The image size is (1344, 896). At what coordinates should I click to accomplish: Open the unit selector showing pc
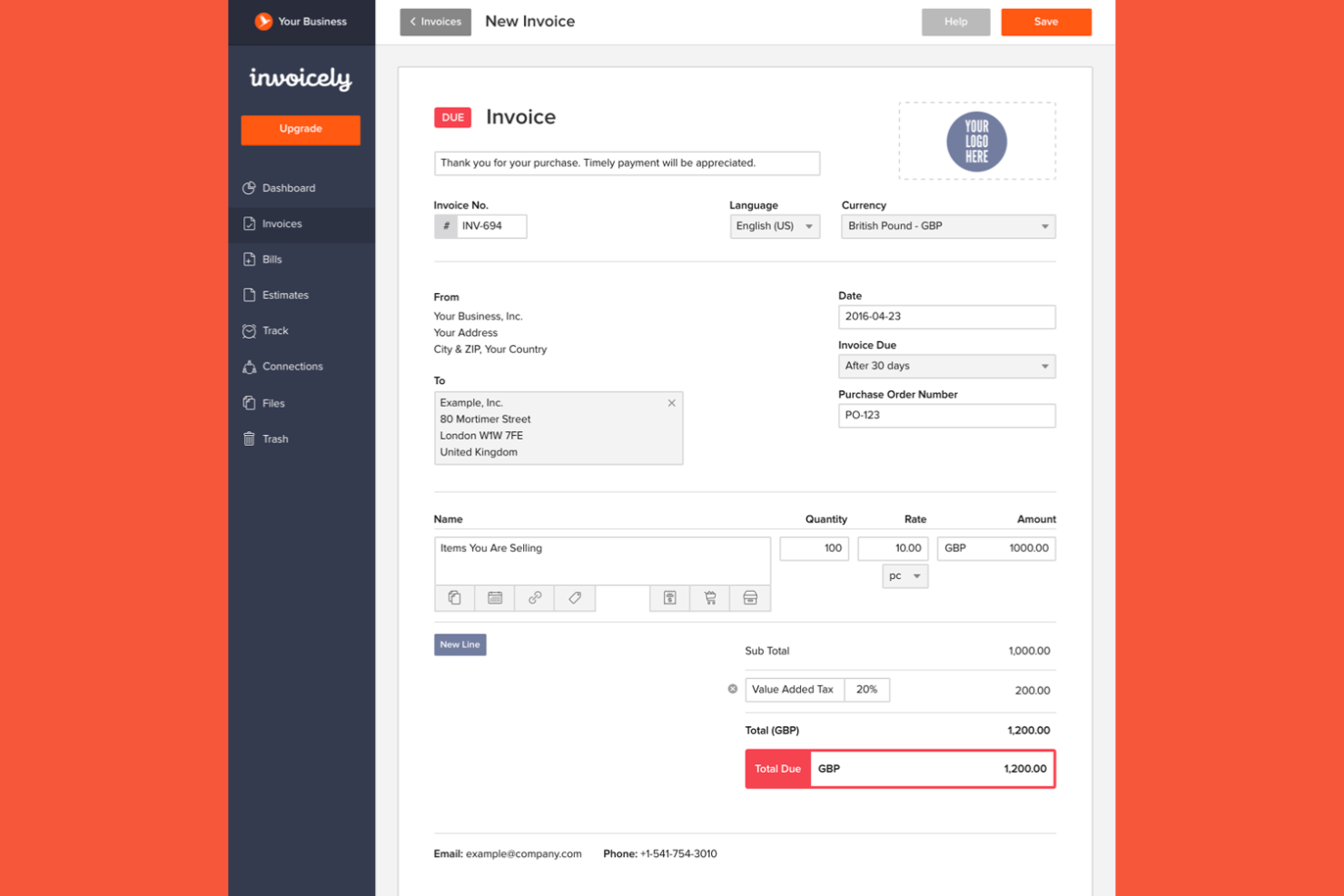tap(904, 576)
